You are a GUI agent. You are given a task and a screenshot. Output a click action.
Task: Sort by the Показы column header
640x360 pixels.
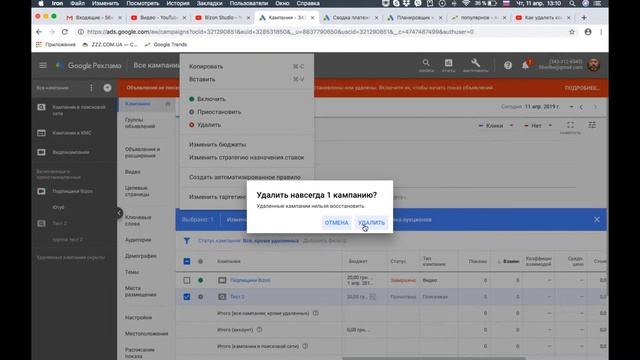(x=478, y=261)
